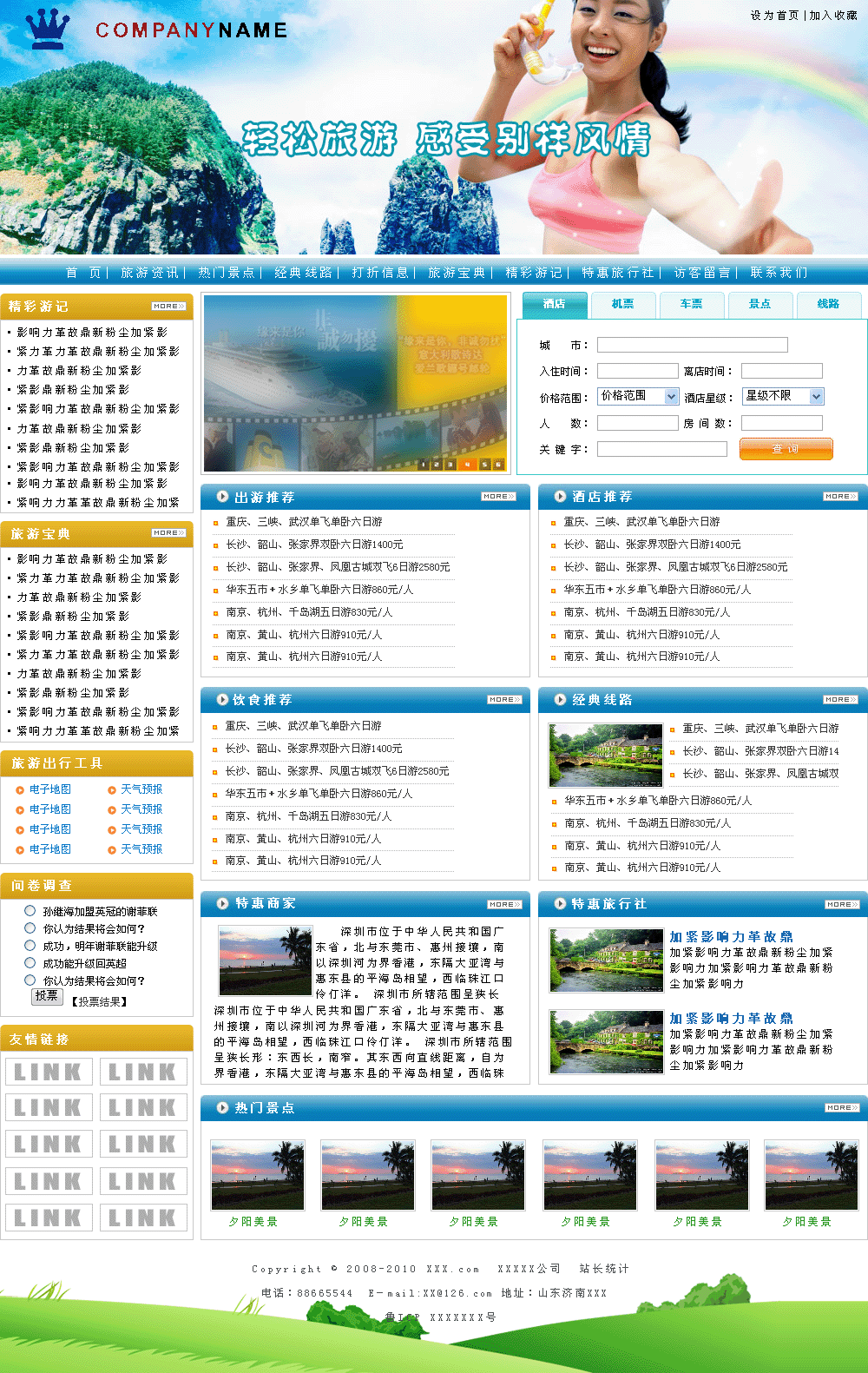Click MORE icon in 旅游宝典 header
The image size is (868, 1373).
pyautogui.click(x=168, y=533)
